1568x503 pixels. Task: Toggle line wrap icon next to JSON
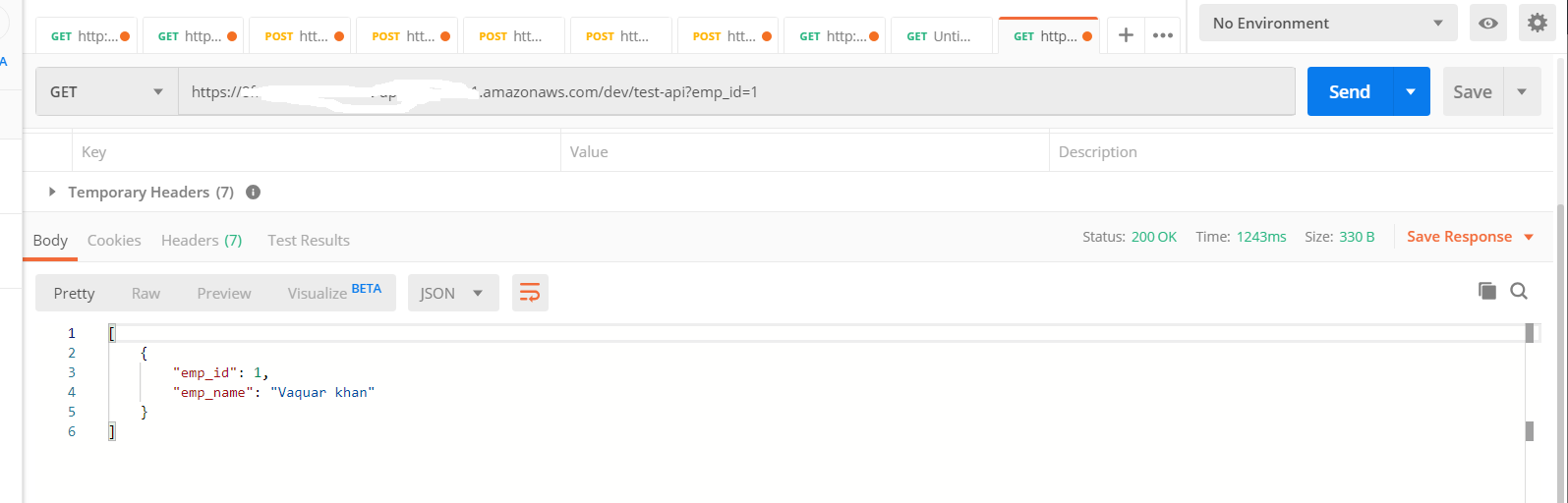[x=530, y=293]
